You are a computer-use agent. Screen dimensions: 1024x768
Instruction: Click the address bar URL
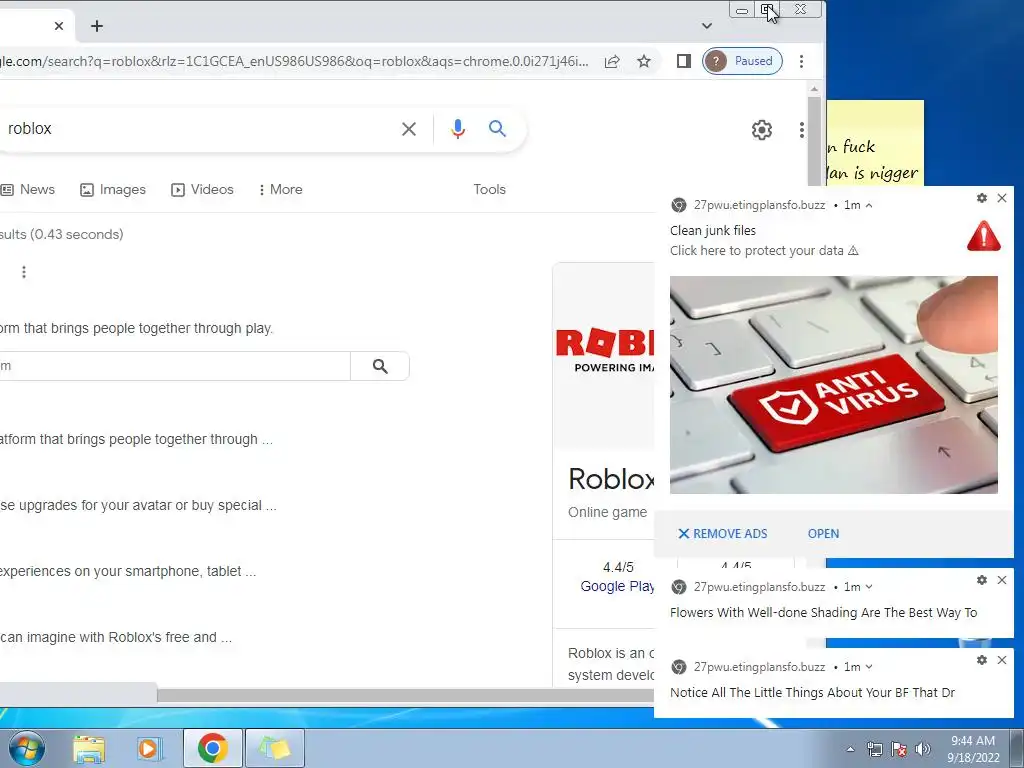(x=294, y=61)
